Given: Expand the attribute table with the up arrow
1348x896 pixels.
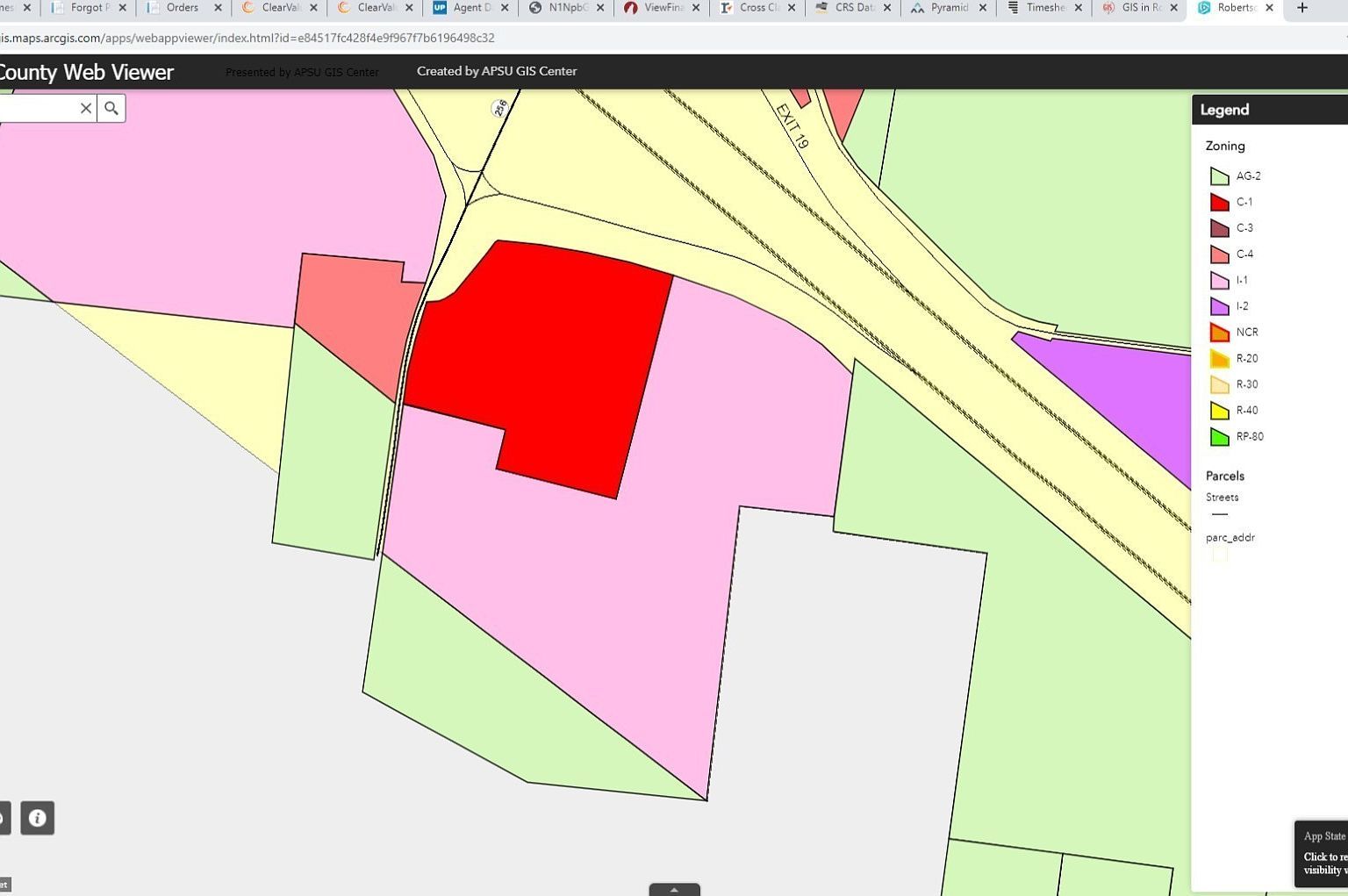Looking at the screenshot, I should coord(673,889).
